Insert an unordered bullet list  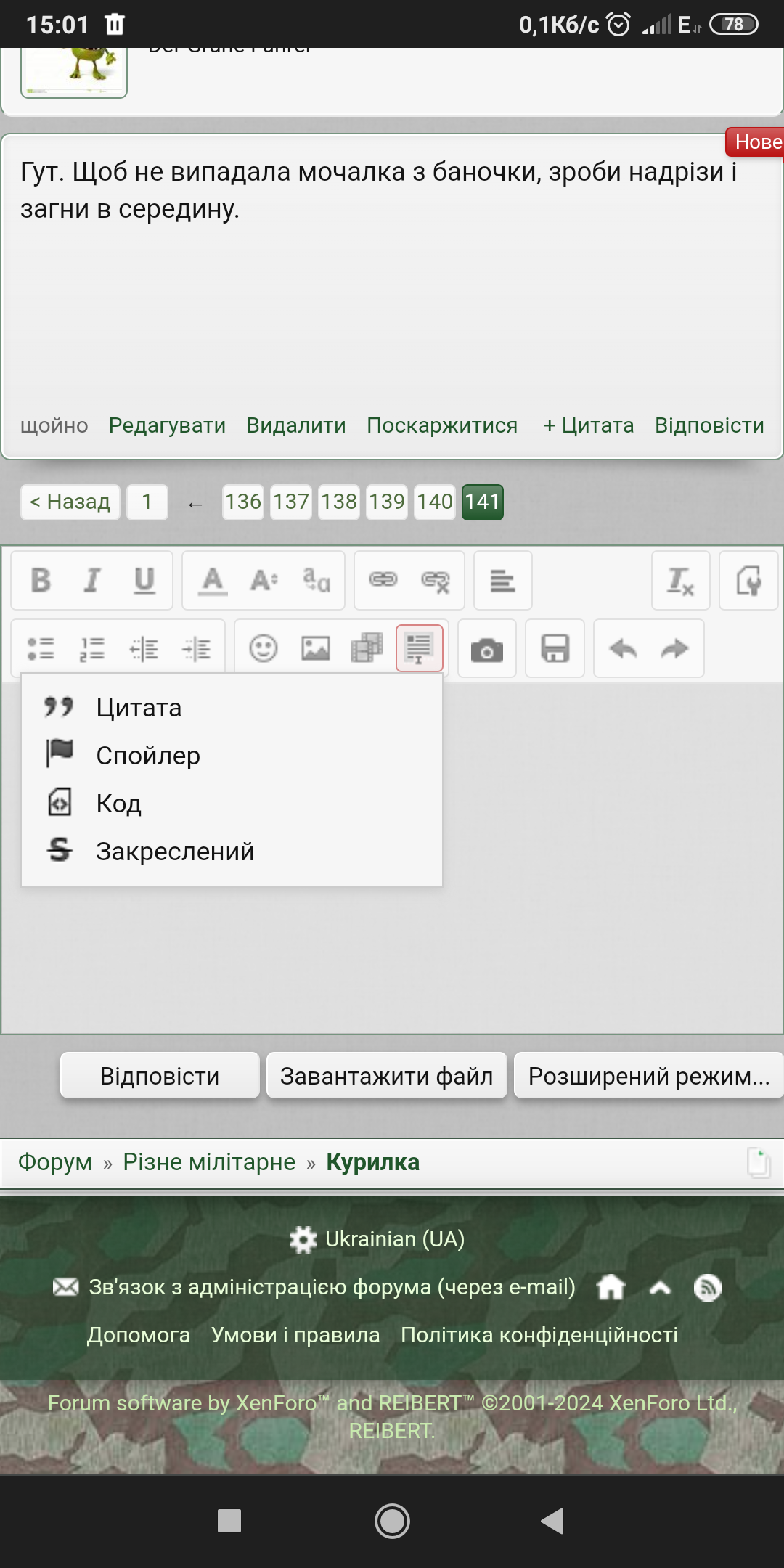41,648
